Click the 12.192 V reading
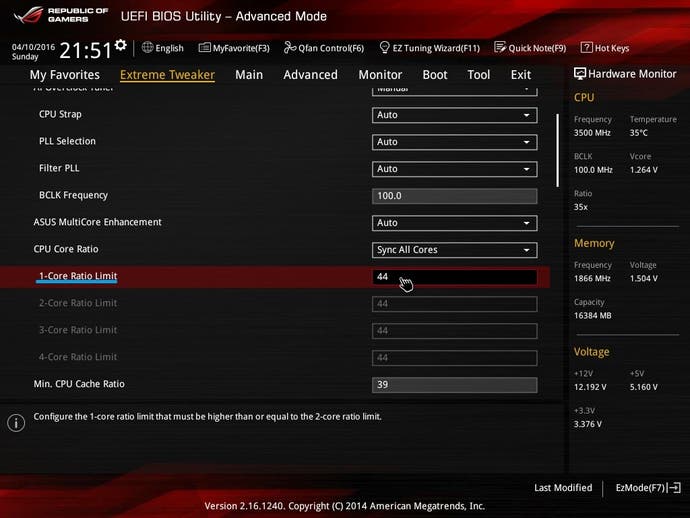The height and width of the screenshot is (518, 690). tap(590, 387)
